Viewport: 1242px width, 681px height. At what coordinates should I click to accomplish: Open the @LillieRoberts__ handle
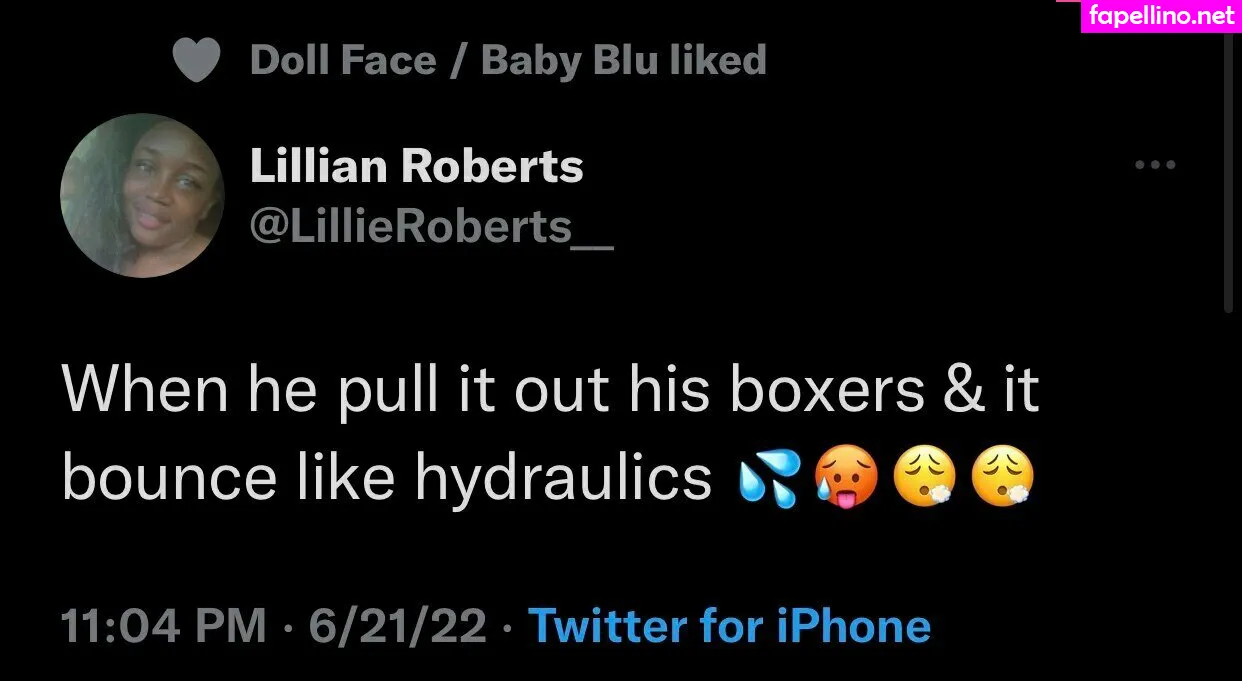click(431, 228)
